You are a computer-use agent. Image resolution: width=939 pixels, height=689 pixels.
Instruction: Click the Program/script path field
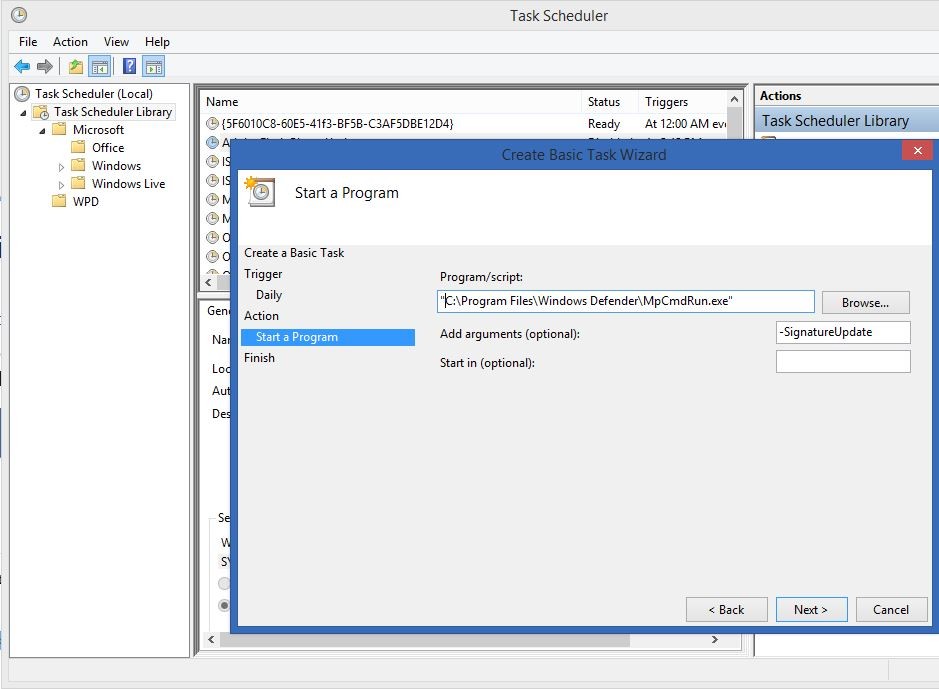[625, 302]
